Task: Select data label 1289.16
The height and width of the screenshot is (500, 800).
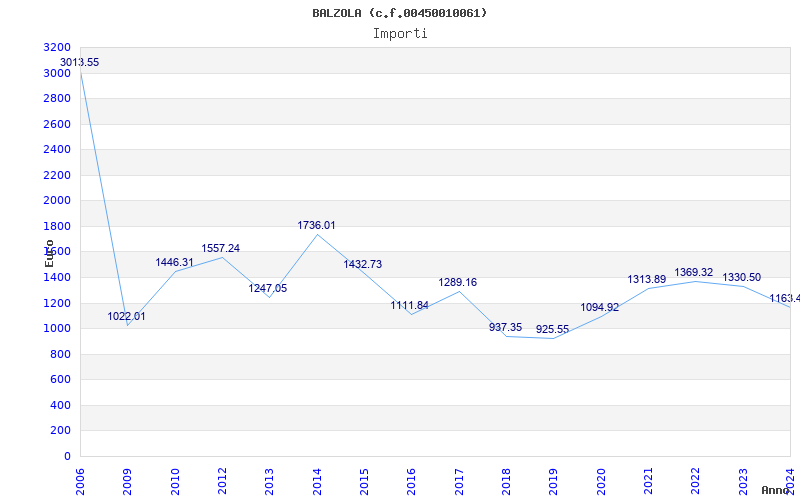Action: [458, 282]
